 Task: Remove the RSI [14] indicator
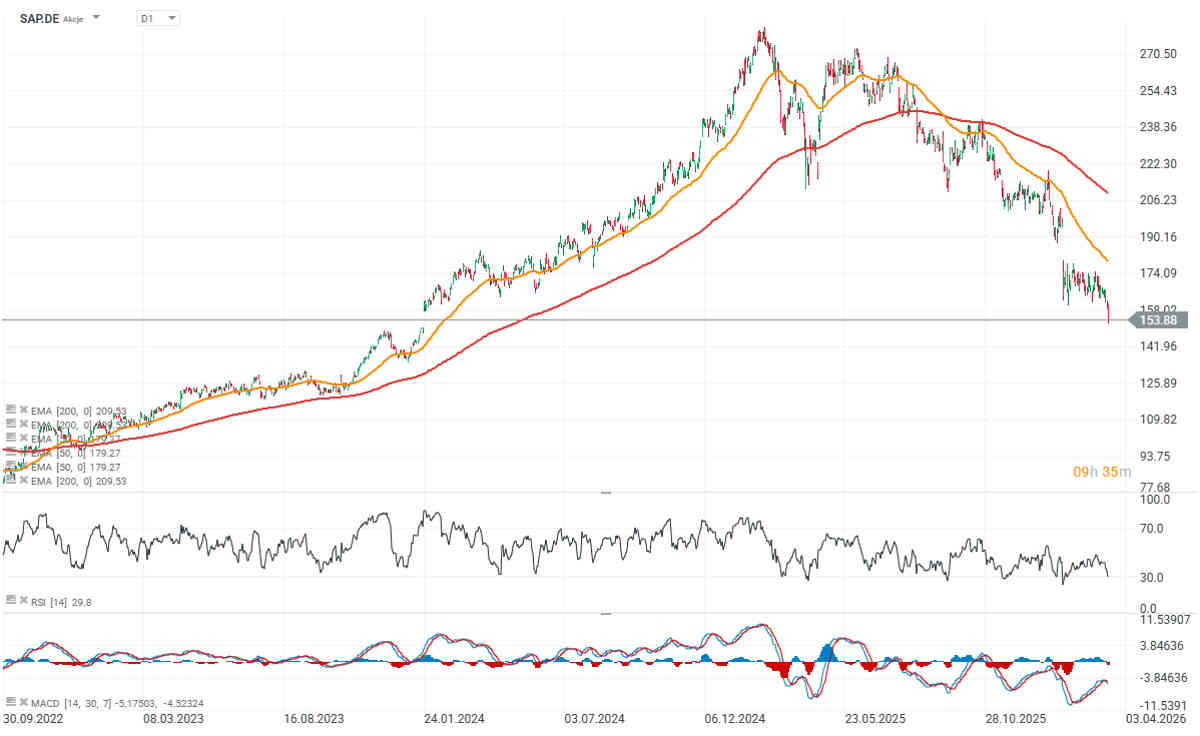[22, 599]
